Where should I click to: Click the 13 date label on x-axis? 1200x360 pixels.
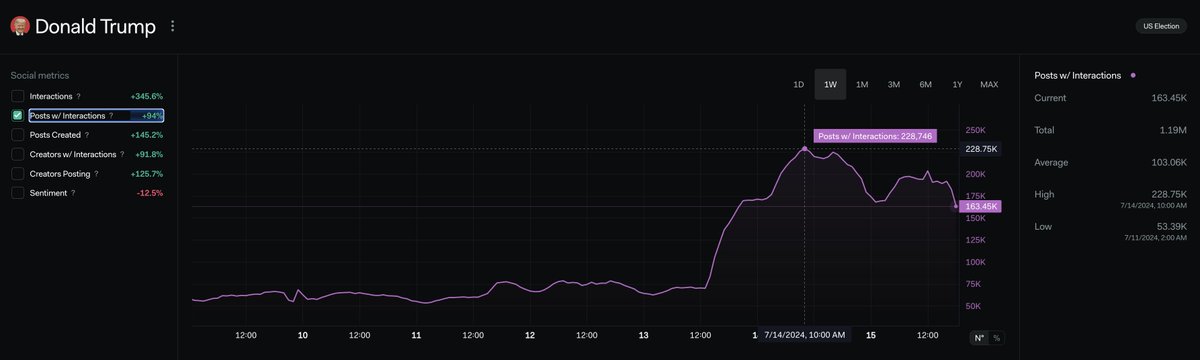643,335
